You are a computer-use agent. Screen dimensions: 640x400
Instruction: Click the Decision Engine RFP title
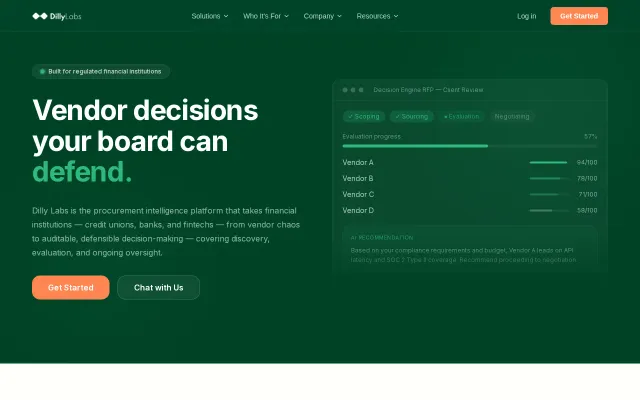(428, 90)
